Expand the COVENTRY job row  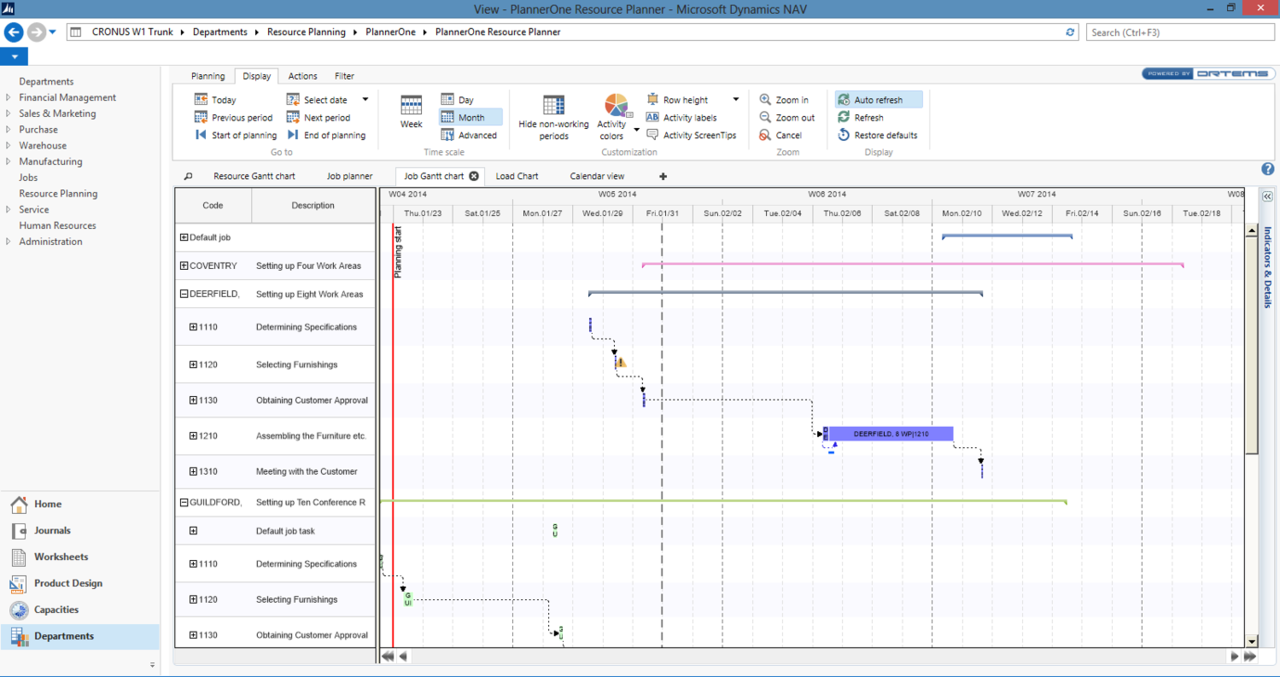(184, 266)
